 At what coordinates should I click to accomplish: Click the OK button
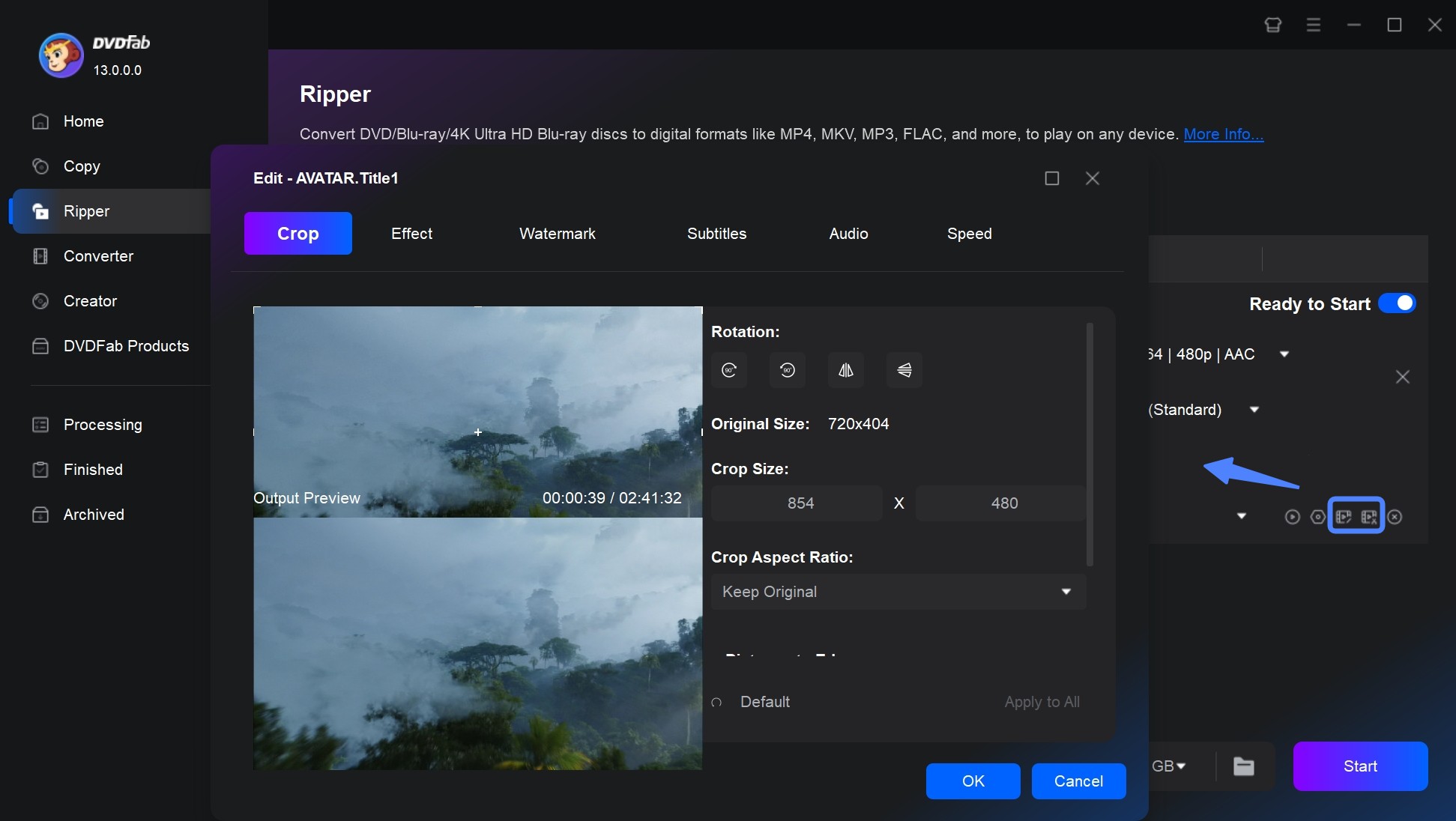(971, 780)
